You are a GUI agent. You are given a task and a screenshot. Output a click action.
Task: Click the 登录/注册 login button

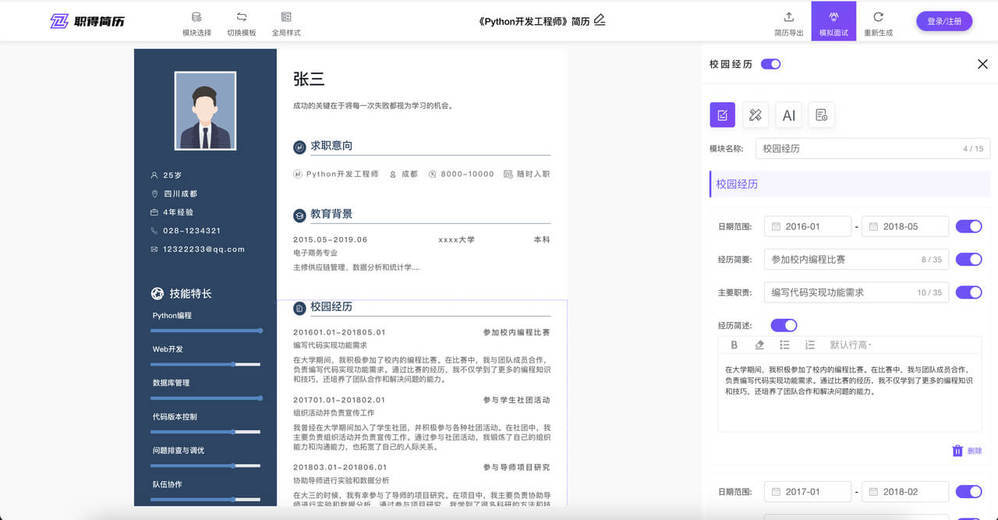tap(944, 21)
